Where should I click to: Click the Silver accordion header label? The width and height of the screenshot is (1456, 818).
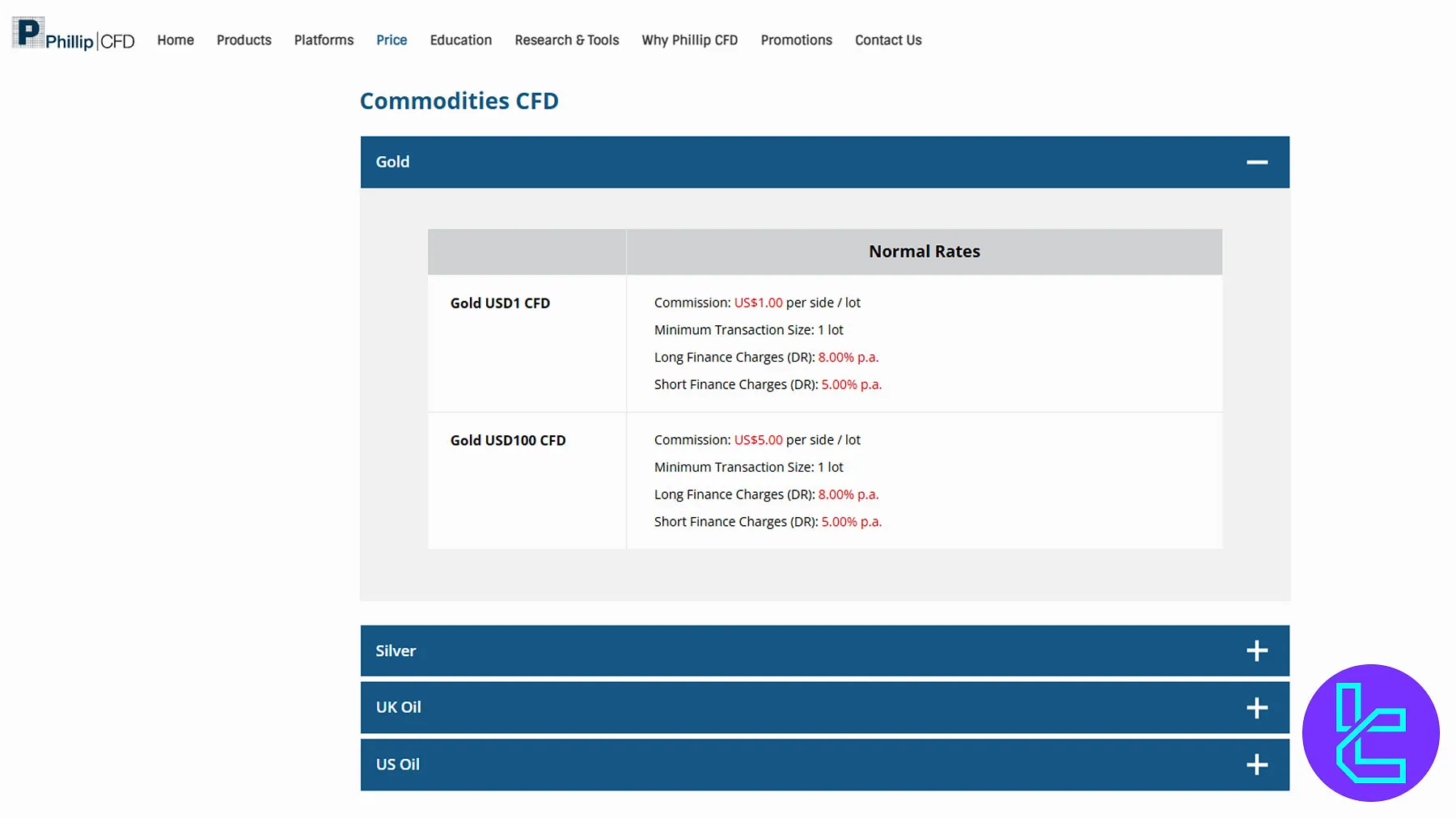coord(396,651)
